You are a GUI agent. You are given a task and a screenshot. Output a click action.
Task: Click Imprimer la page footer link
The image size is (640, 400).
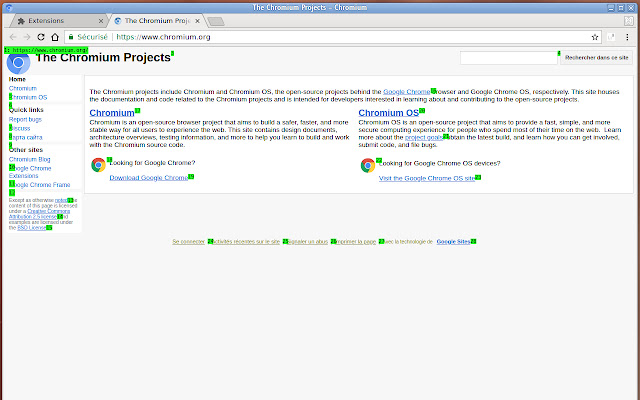[353, 242]
